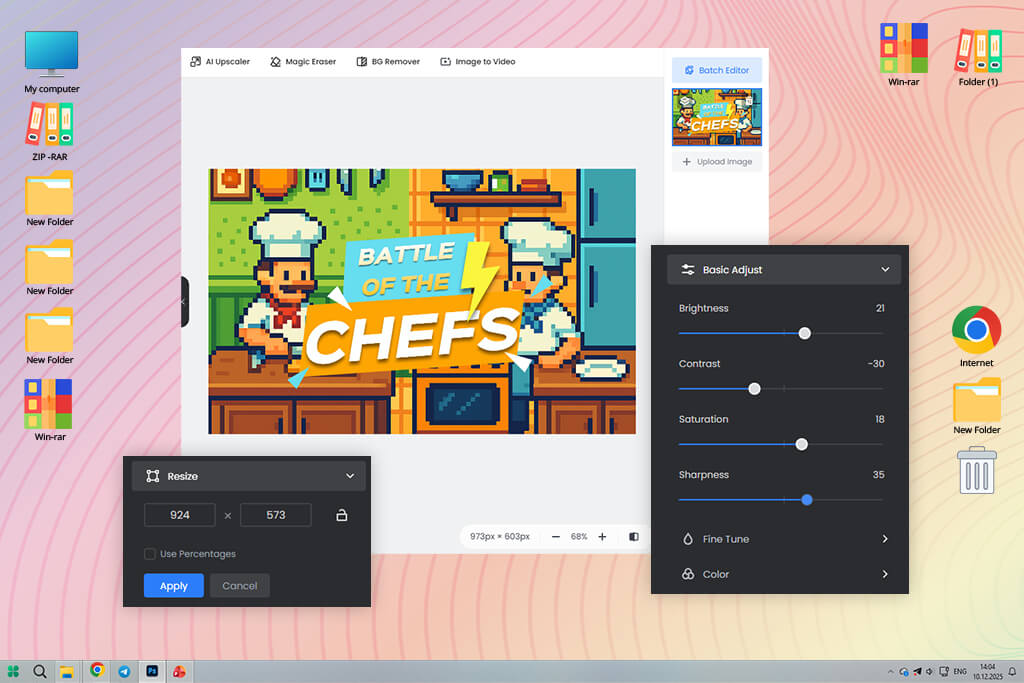Click the Magic Eraser icon
Screen dimensions: 1024x683
pos(275,61)
